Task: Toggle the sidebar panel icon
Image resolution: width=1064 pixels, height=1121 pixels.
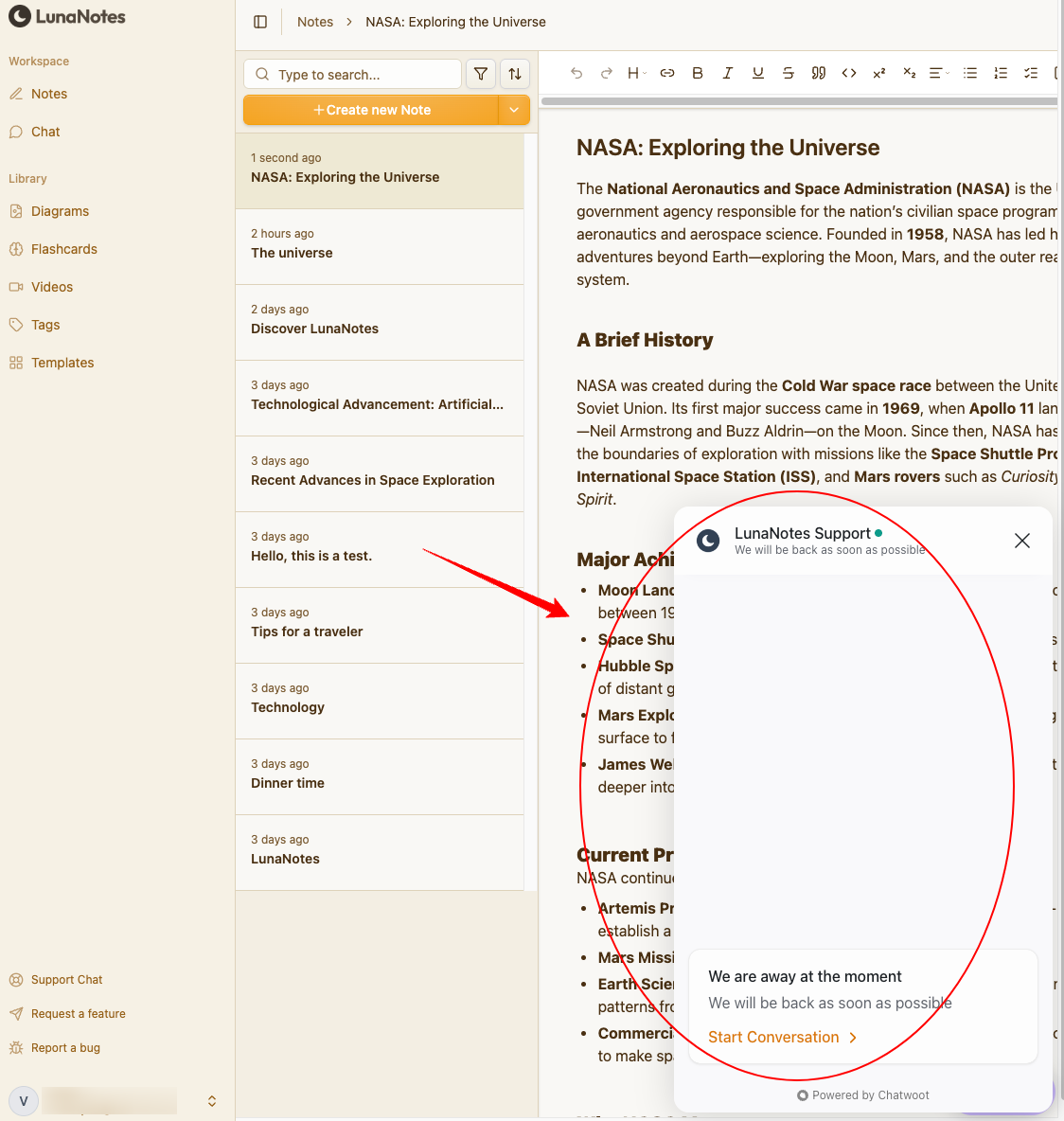Action: (260, 22)
